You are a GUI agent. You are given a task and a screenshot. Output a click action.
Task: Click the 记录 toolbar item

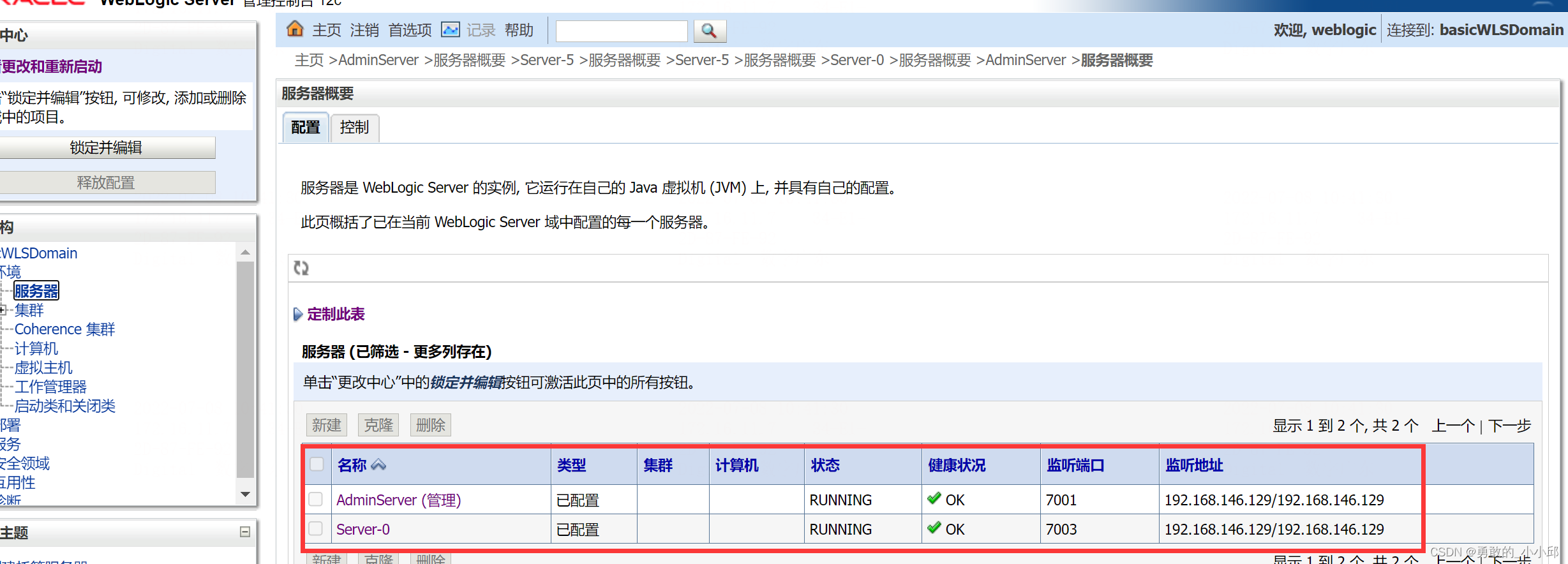click(481, 30)
